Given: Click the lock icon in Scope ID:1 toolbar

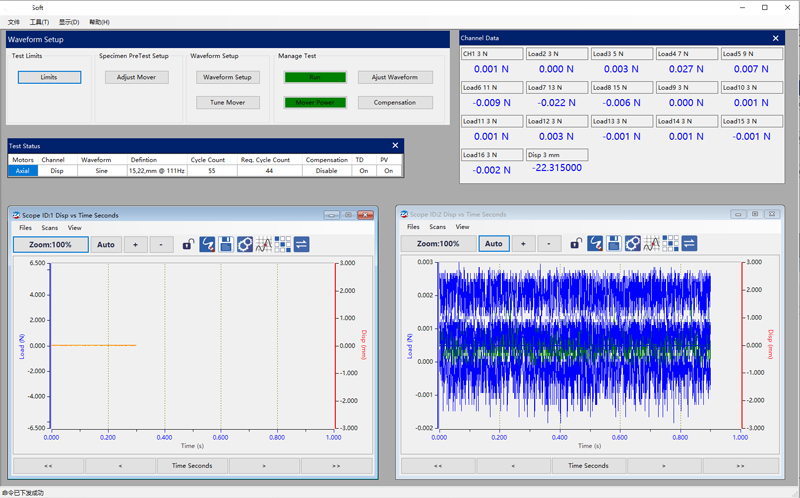Looking at the screenshot, I should (188, 244).
